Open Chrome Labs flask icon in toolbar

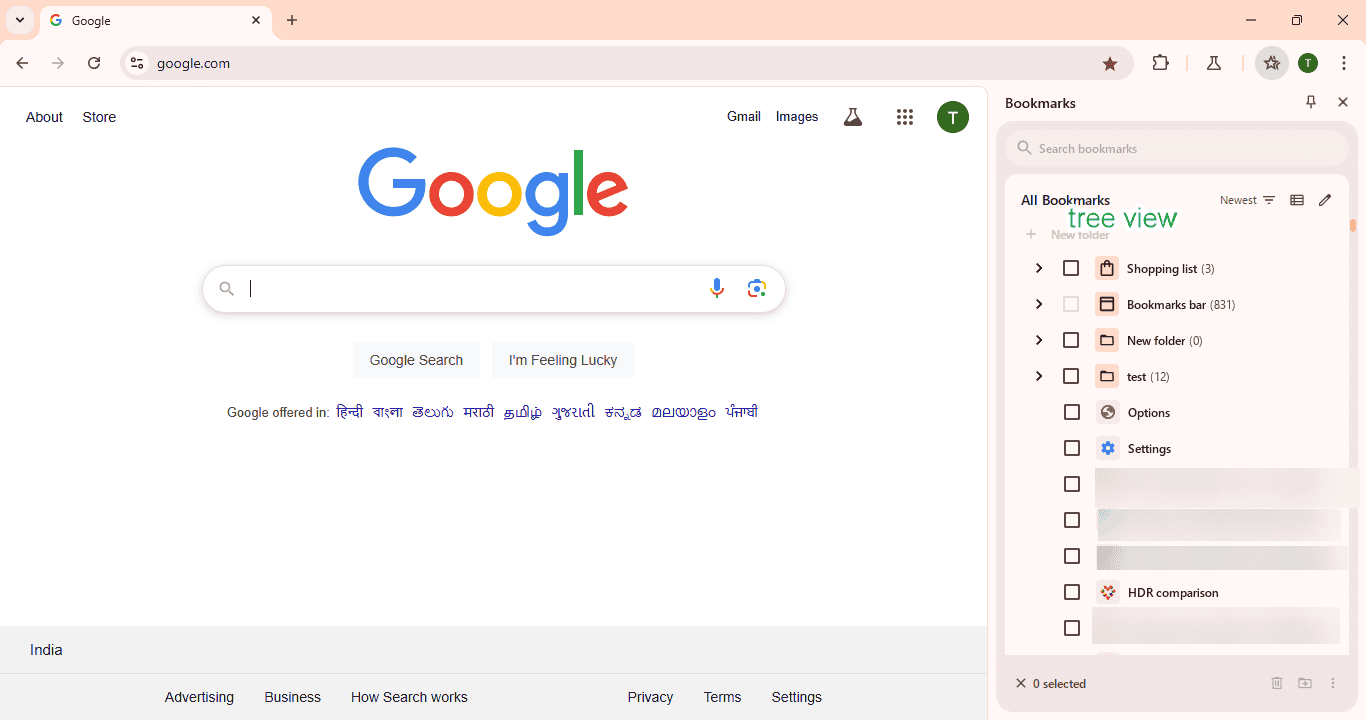[1214, 63]
